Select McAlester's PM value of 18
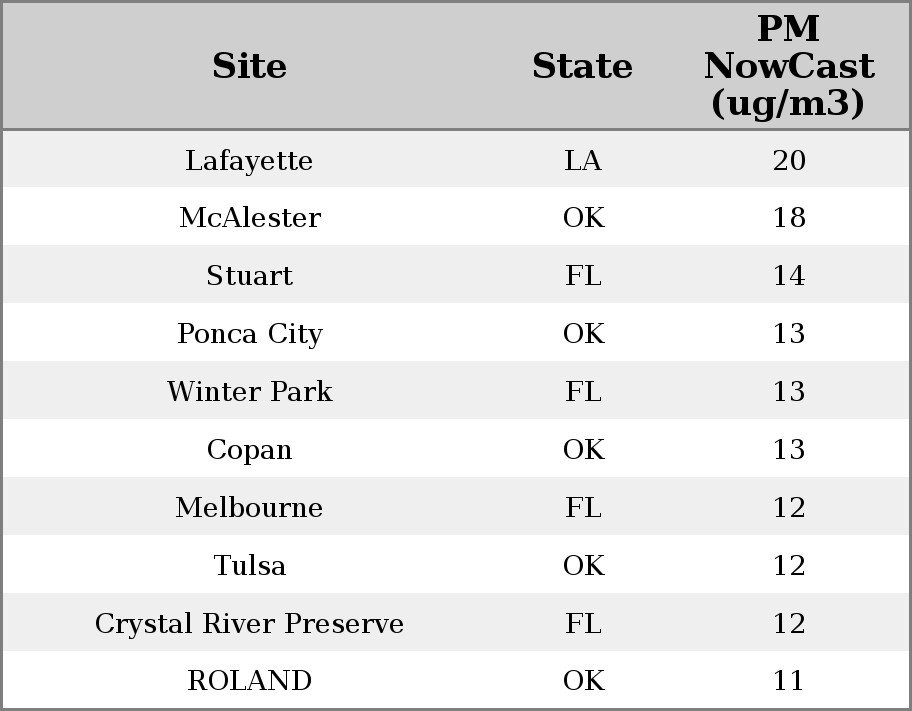 [x=788, y=218]
